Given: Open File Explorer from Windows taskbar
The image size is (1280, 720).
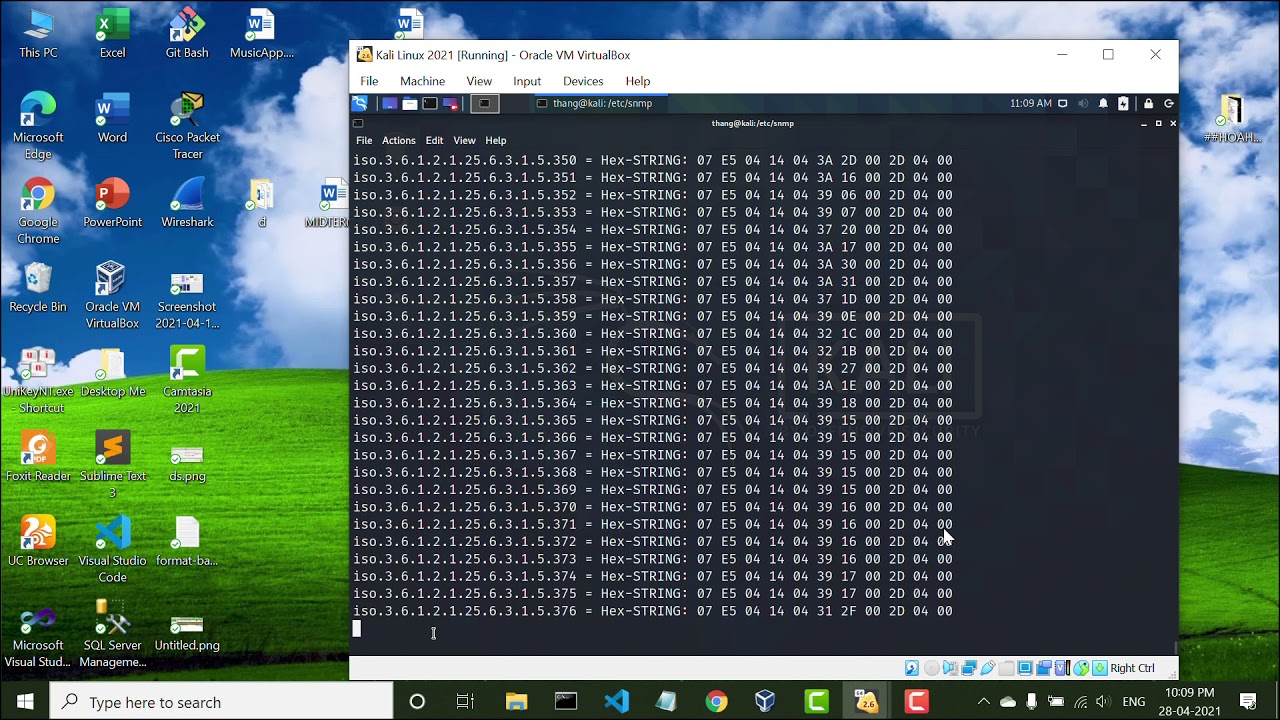Looking at the screenshot, I should tap(516, 702).
